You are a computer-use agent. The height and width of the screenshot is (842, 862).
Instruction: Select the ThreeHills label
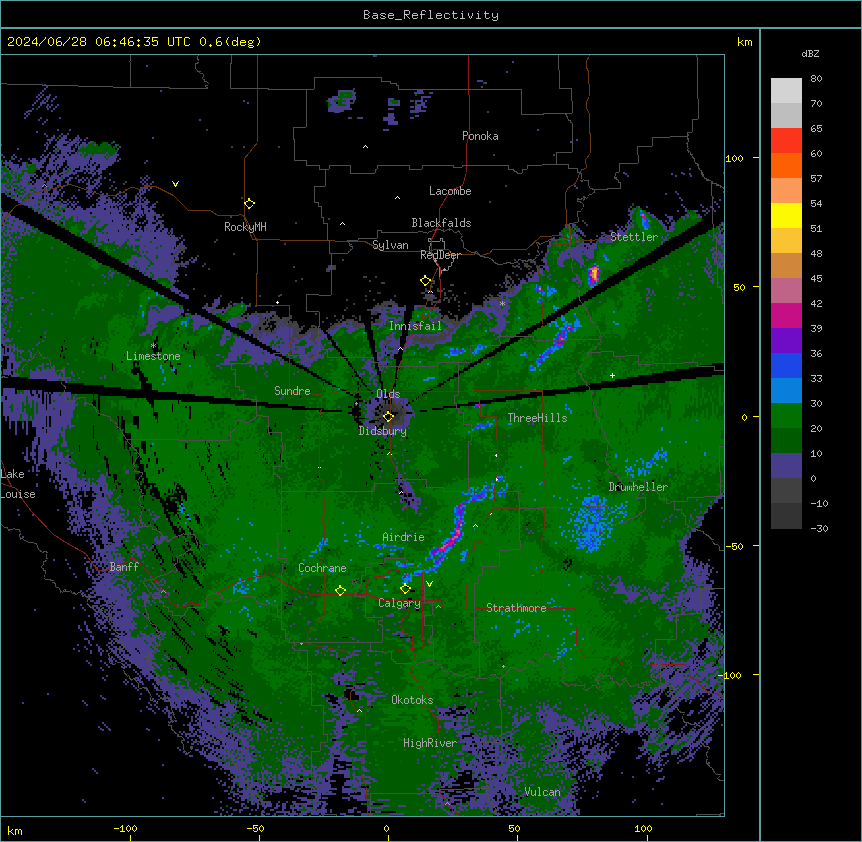[537, 418]
